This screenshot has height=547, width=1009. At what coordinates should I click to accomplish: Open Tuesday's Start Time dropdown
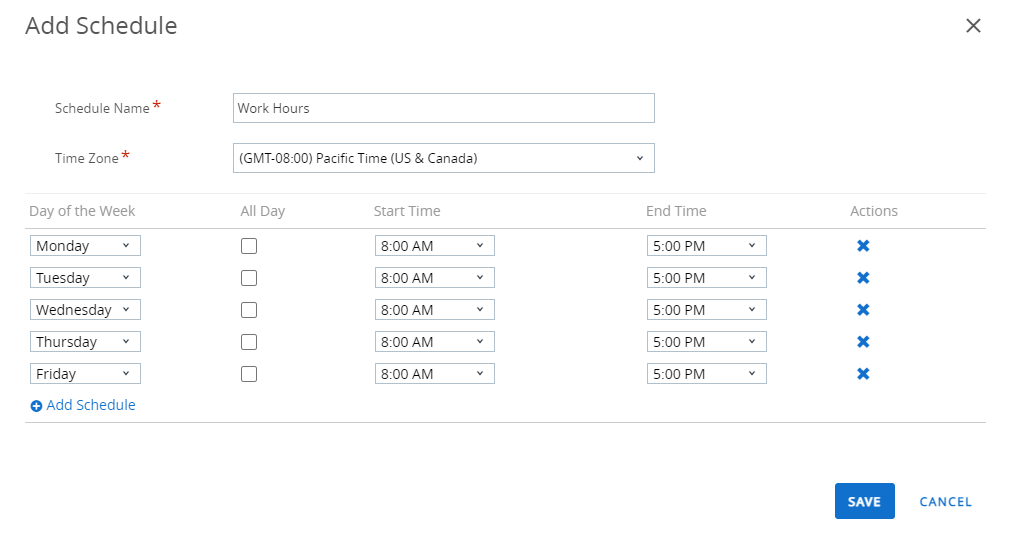[434, 278]
